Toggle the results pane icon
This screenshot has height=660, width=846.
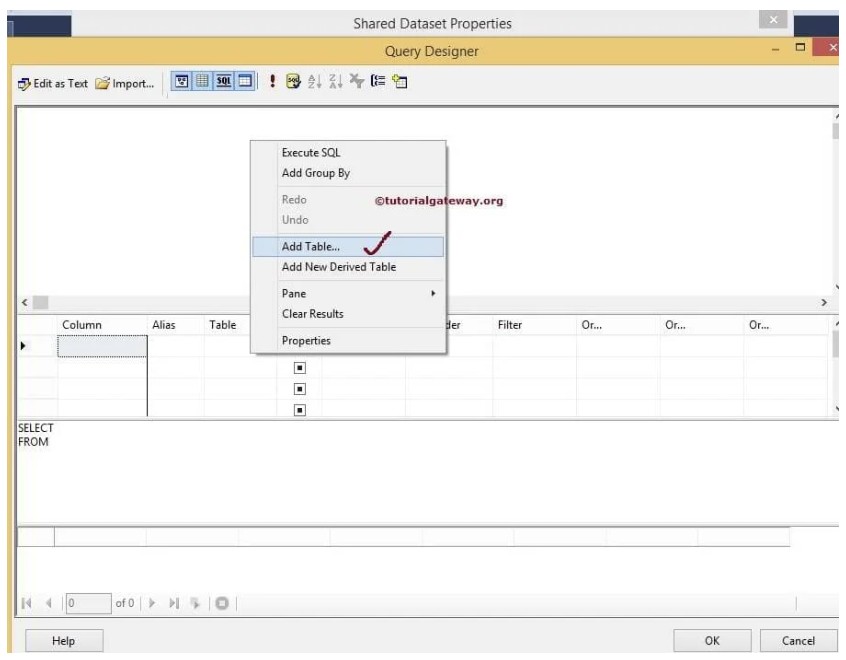(x=245, y=81)
